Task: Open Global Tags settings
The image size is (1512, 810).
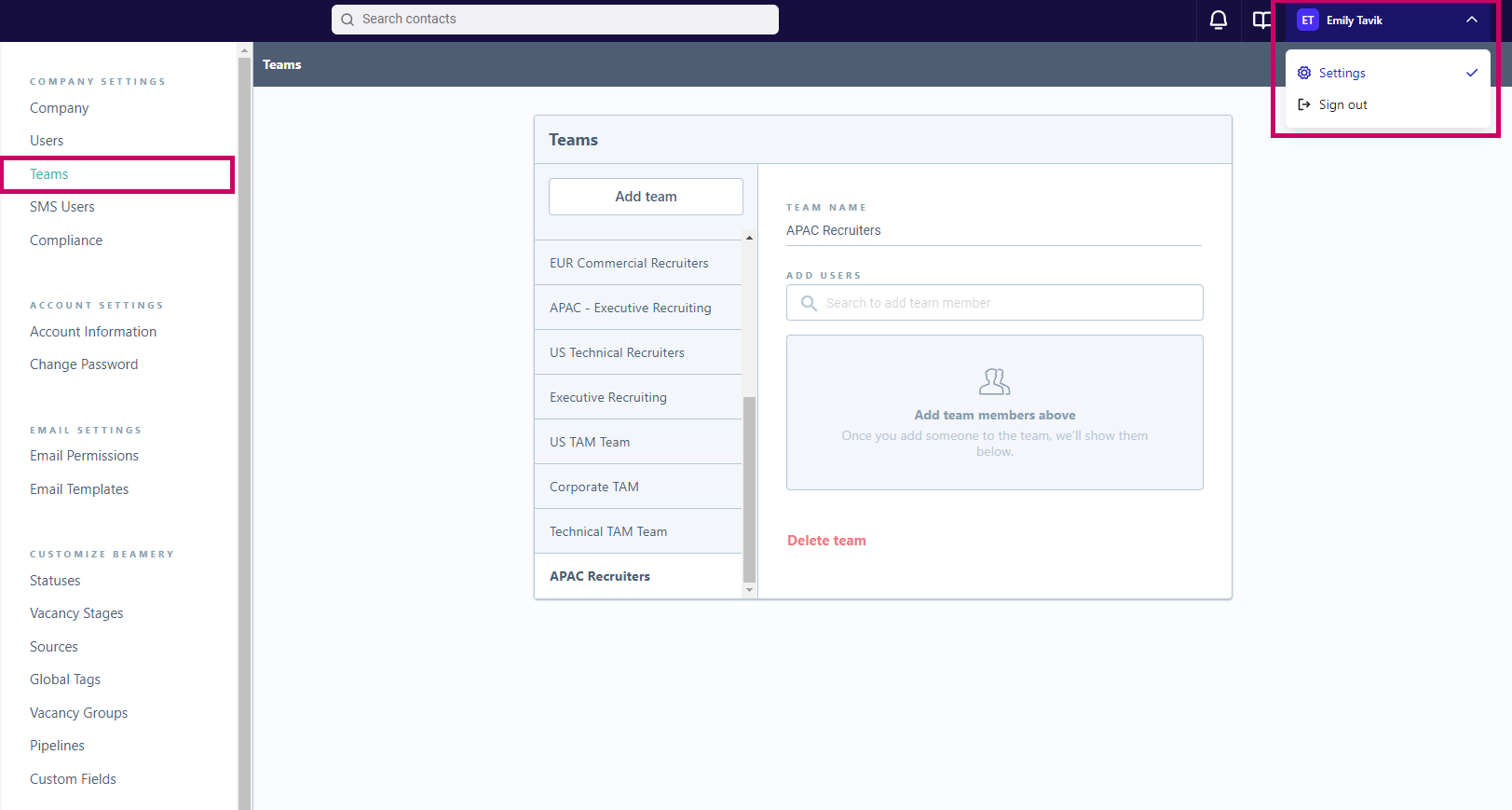Action: point(65,680)
